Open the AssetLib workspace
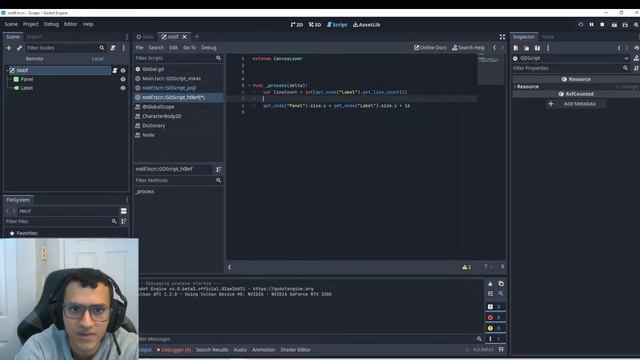 coord(367,24)
